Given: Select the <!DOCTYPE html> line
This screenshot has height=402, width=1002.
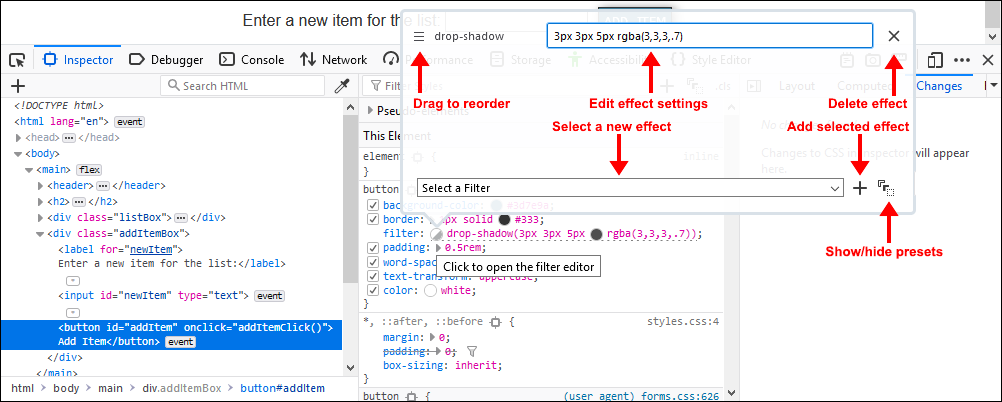Looking at the screenshot, I should pos(59,106).
